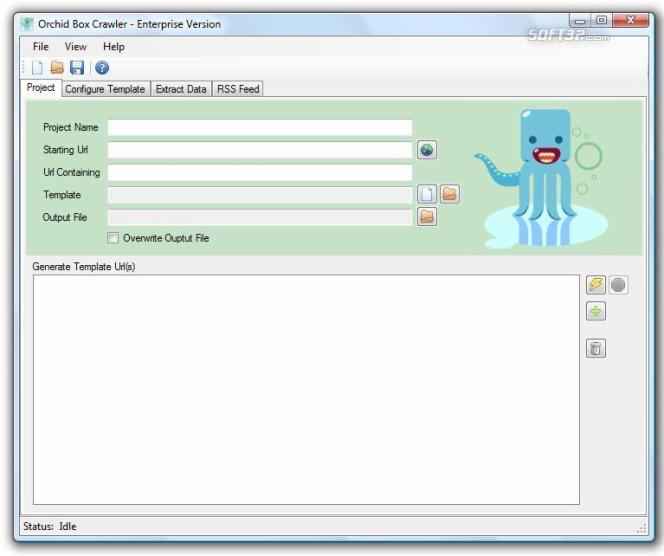Switch to the RSS Feed tab

click(238, 89)
